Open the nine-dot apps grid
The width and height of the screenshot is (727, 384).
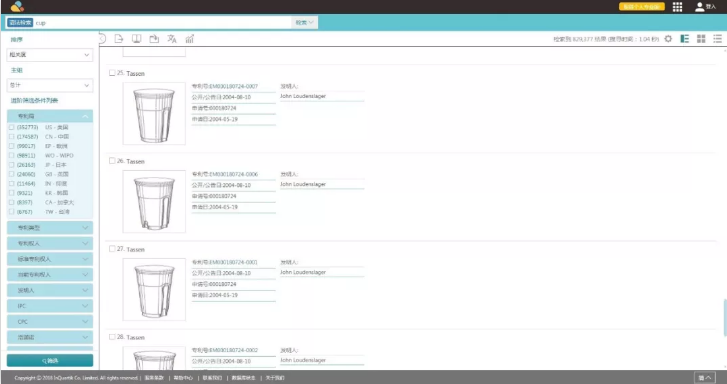click(677, 6)
